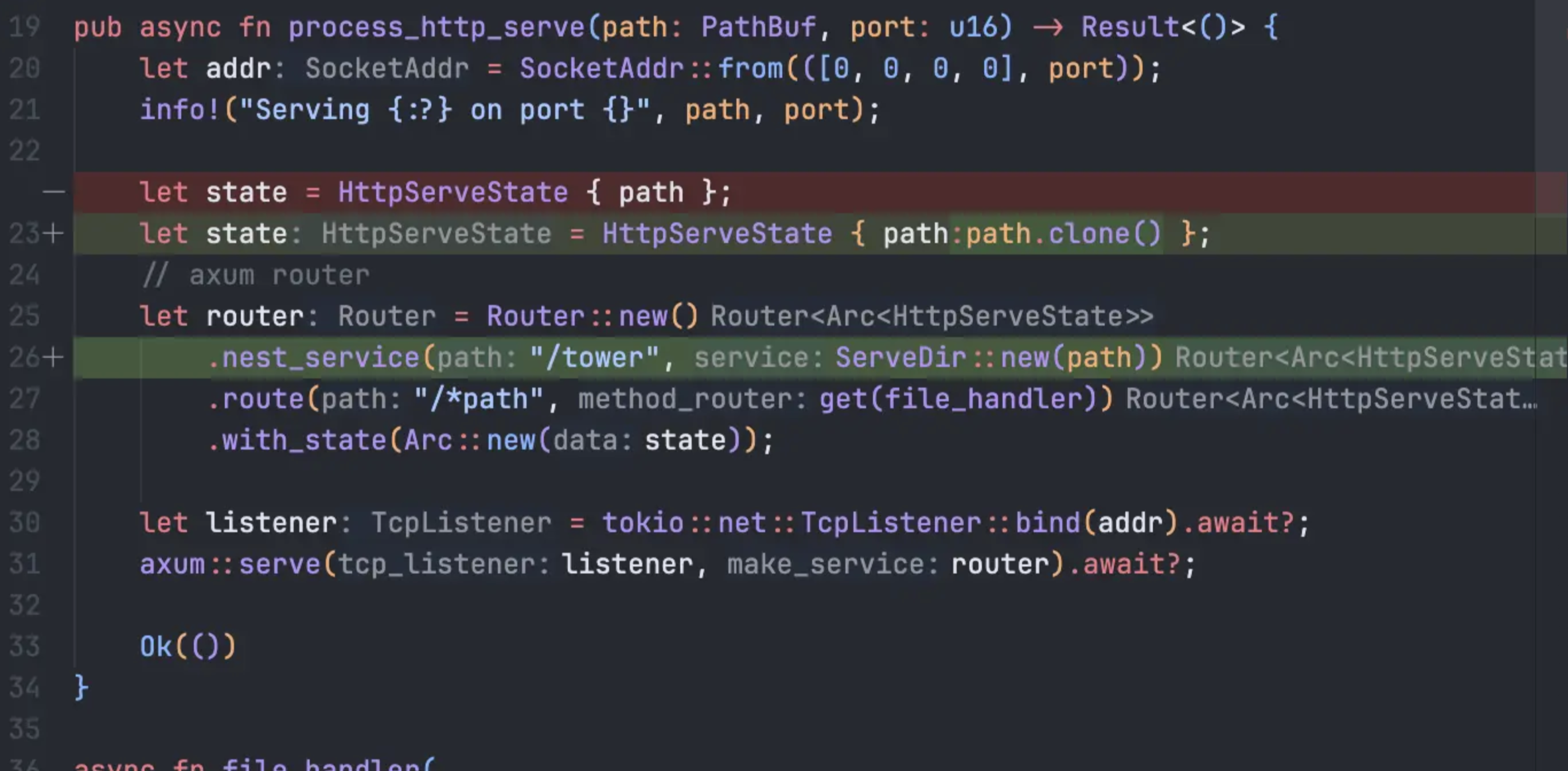Click the "/tower" string literal
The height and width of the screenshot is (771, 1568).
click(594, 357)
